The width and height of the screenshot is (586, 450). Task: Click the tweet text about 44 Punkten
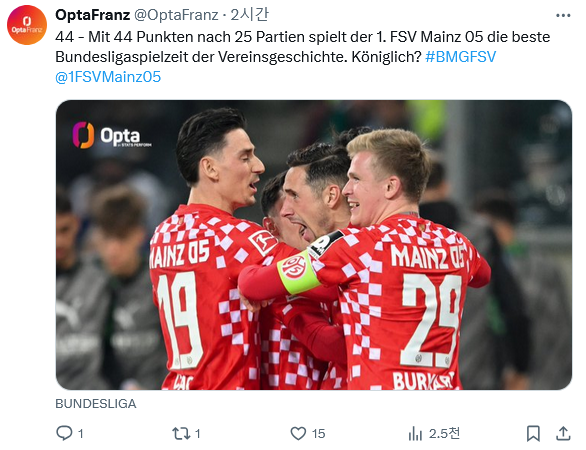click(303, 47)
